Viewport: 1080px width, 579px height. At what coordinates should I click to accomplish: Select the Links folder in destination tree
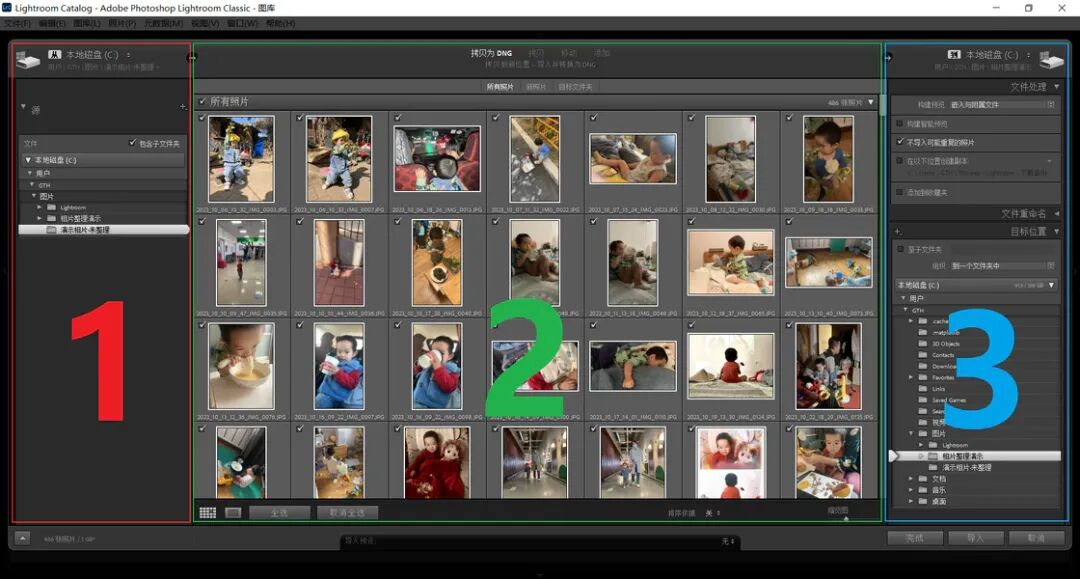click(x=938, y=389)
